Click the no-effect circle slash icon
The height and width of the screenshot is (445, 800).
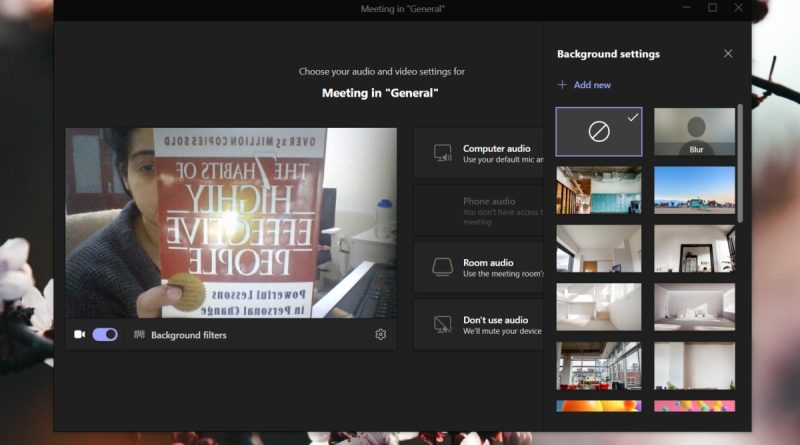point(599,132)
